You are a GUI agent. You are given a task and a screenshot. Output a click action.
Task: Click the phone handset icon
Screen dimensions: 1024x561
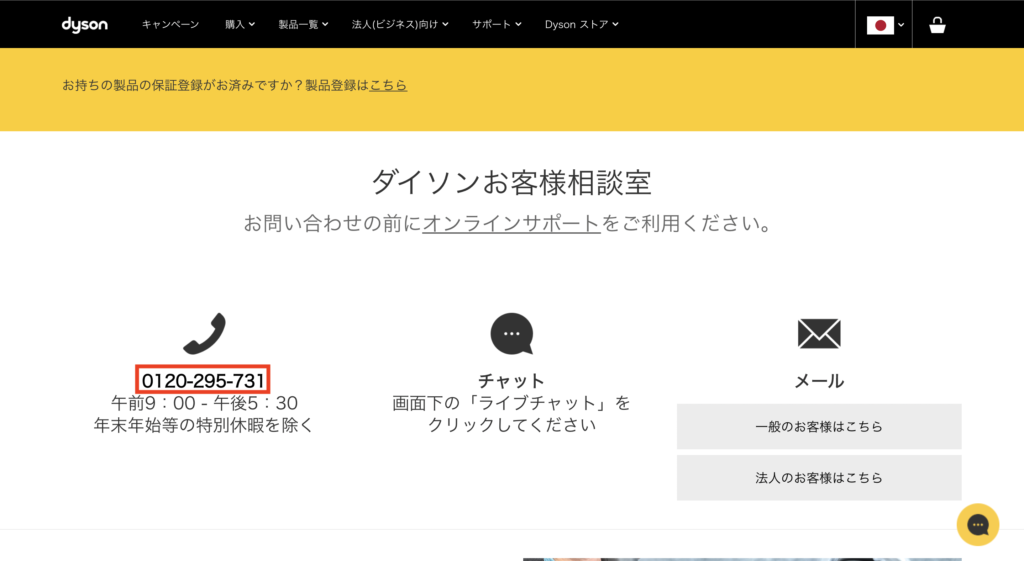tap(204, 333)
